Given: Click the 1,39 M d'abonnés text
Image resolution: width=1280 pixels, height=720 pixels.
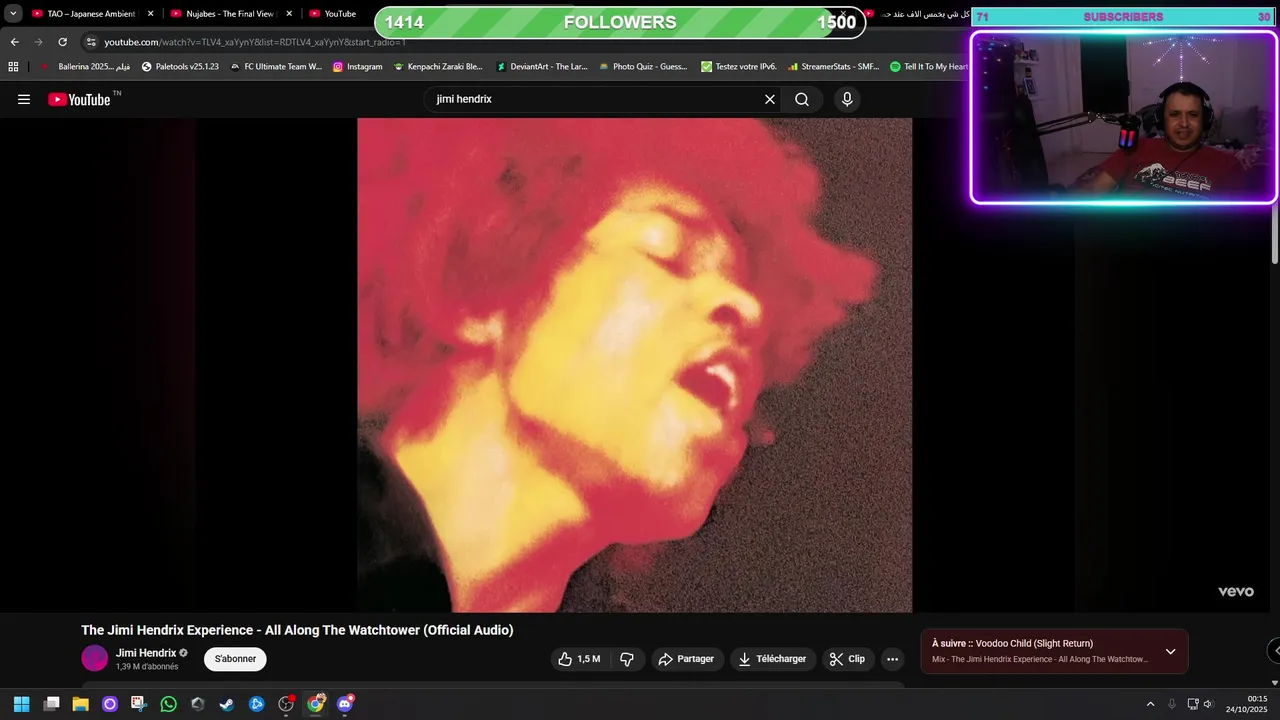Looking at the screenshot, I should (x=147, y=667).
